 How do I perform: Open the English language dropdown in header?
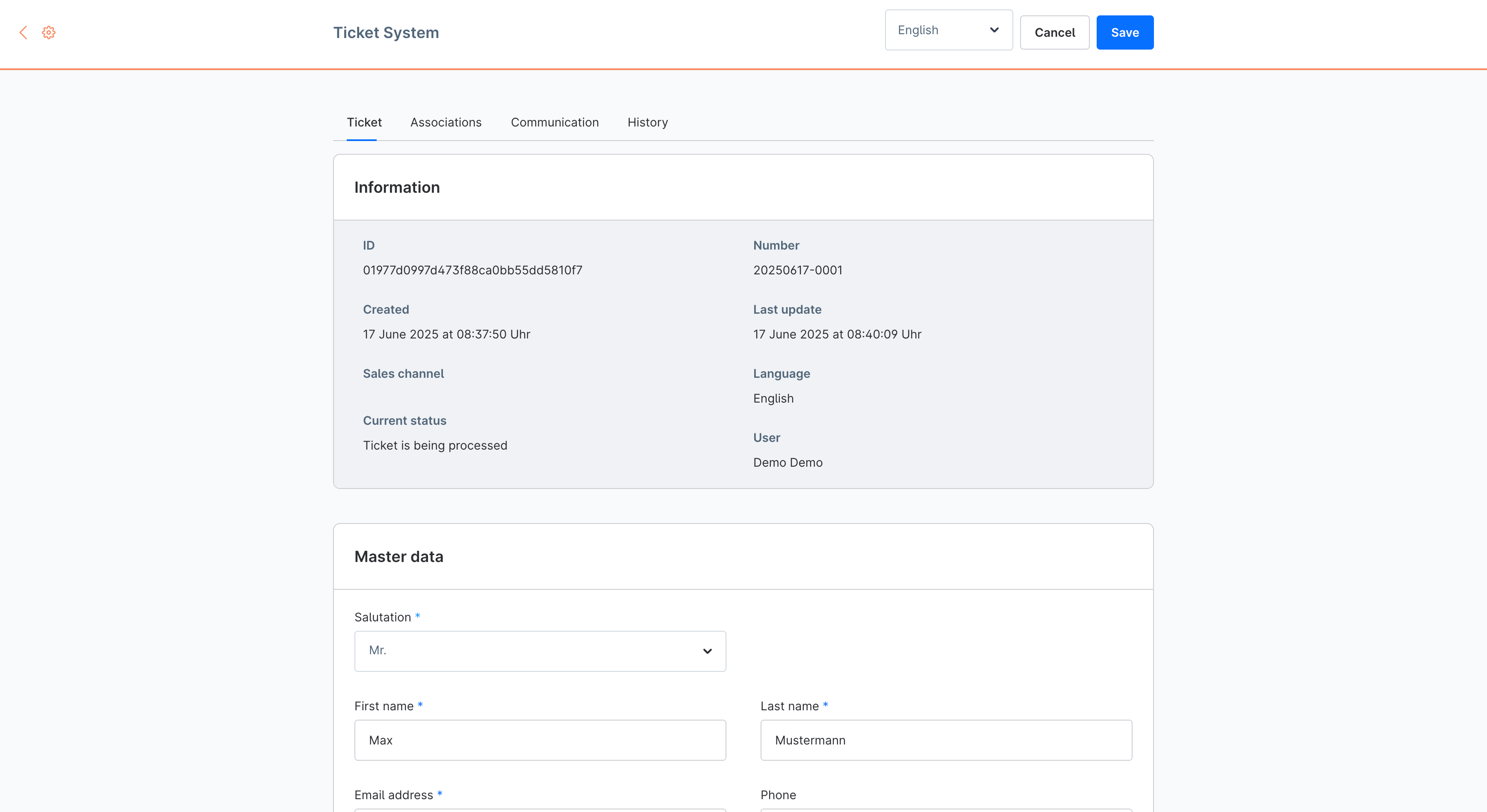(x=948, y=30)
